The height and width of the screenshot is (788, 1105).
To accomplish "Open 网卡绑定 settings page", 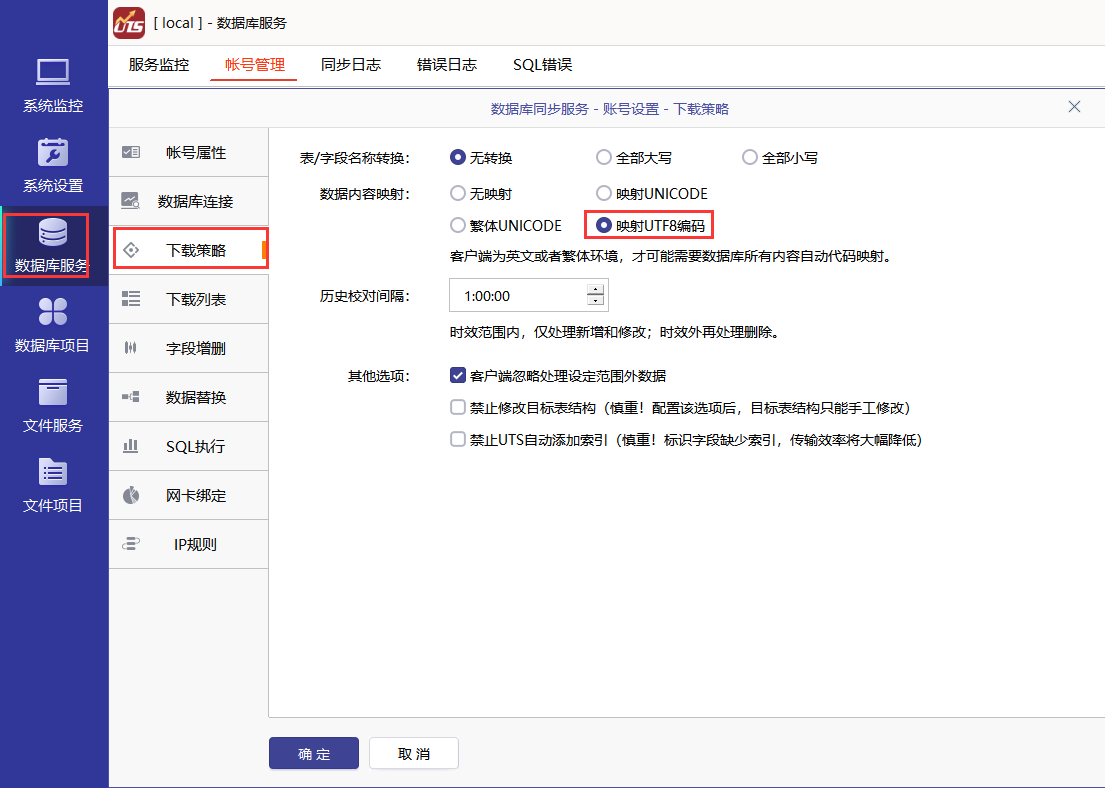I will click(189, 495).
